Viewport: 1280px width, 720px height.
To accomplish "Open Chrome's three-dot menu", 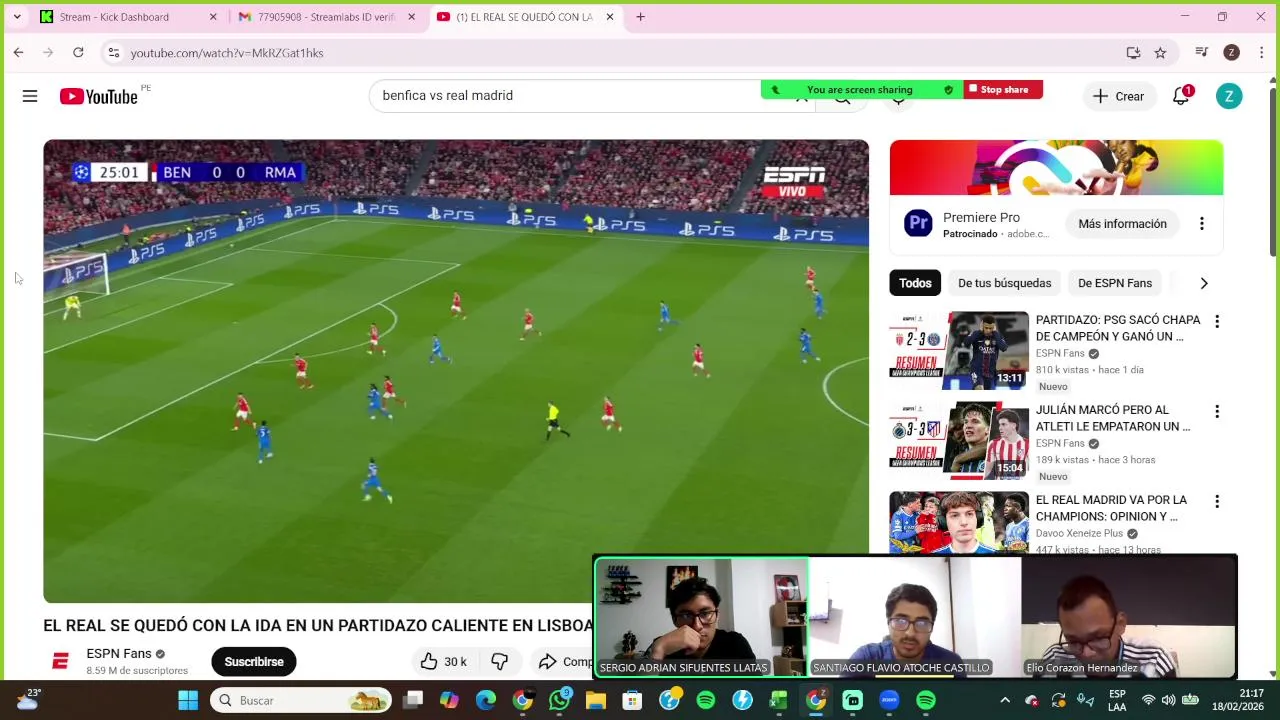I will [1261, 52].
